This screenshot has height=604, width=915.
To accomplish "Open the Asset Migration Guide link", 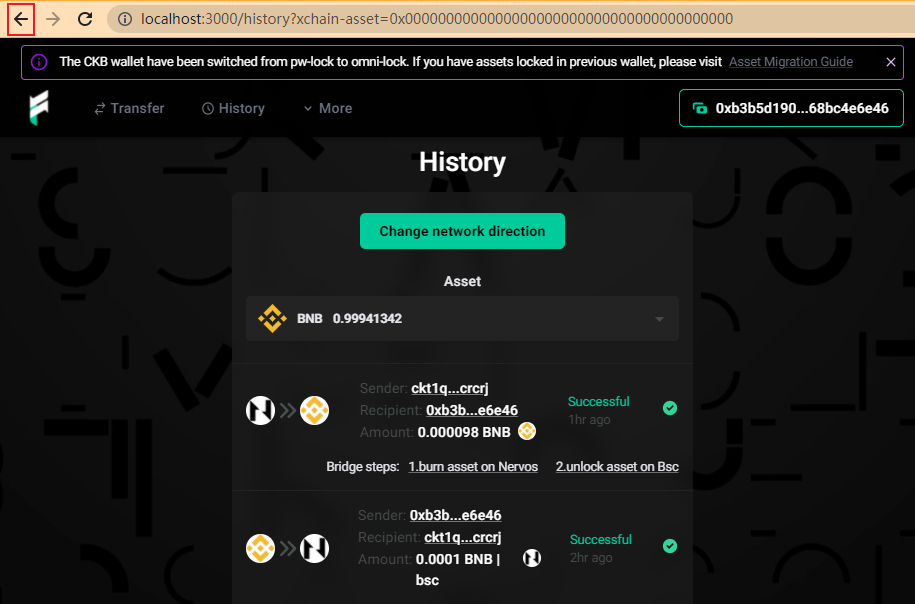I will [x=791, y=62].
